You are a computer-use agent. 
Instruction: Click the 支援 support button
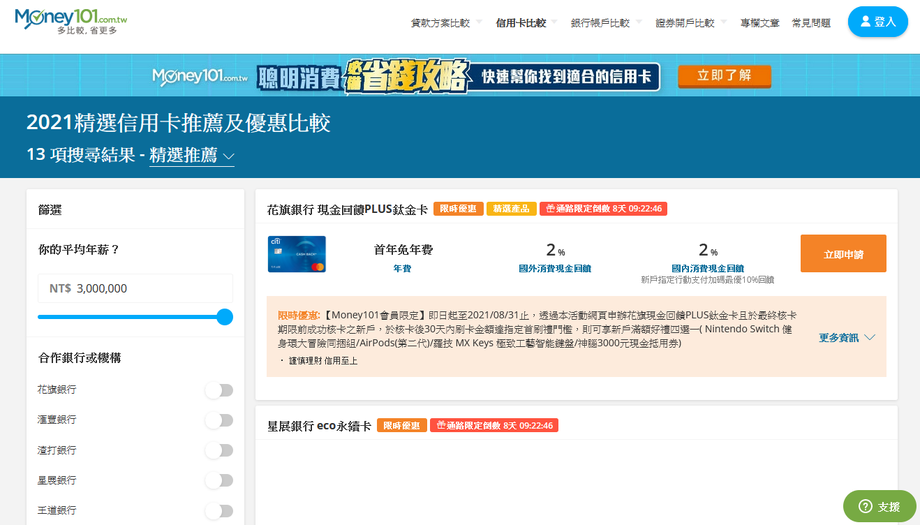(x=879, y=506)
